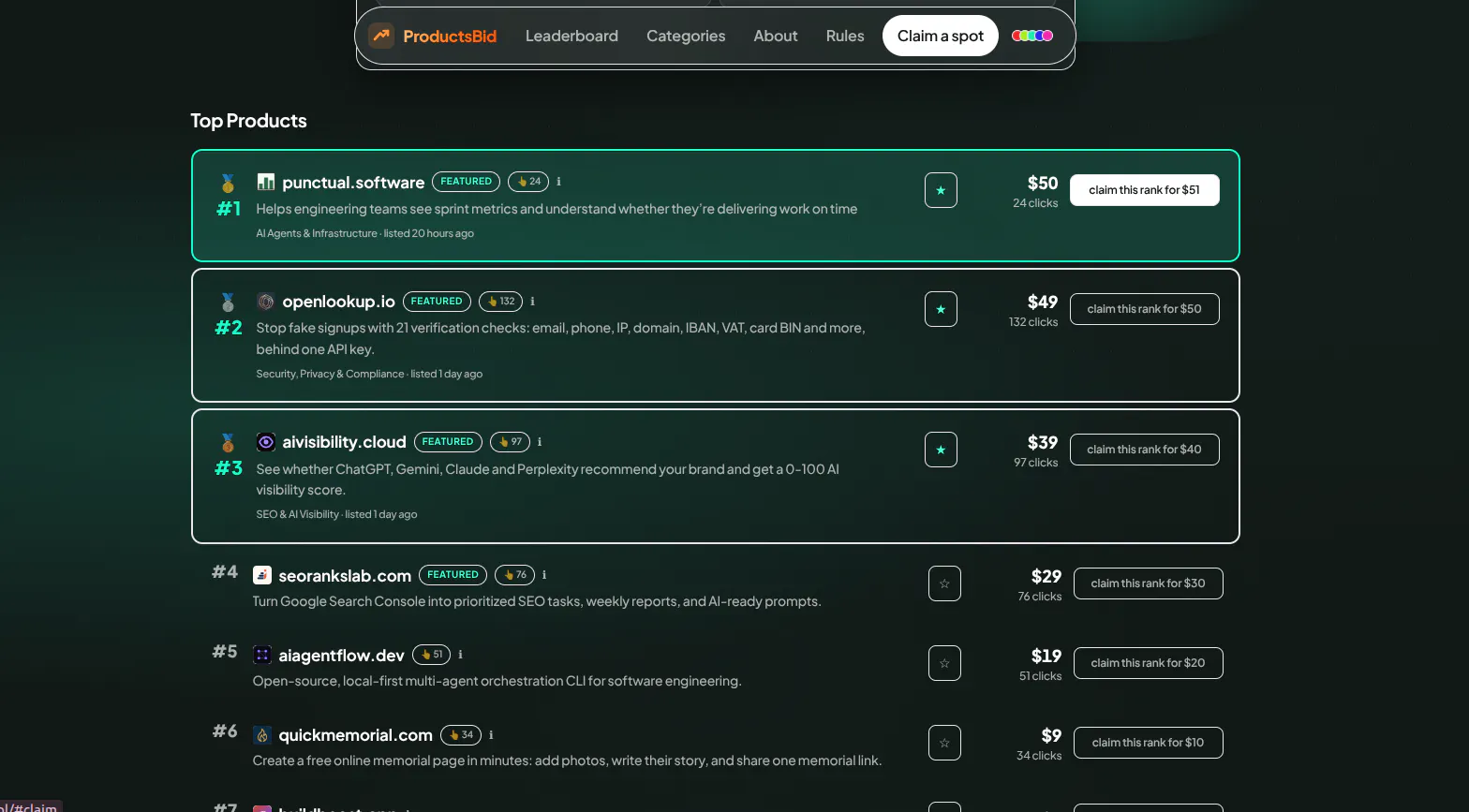Viewport: 1469px width, 812px height.
Task: Toggle the favorite star for seorankslab.com
Action: click(x=944, y=583)
